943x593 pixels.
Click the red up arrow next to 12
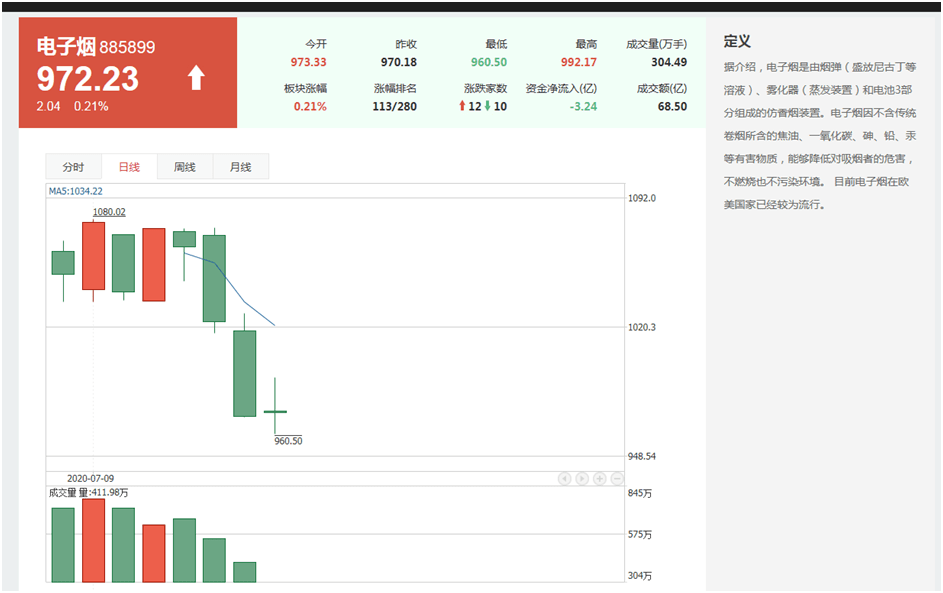click(463, 106)
